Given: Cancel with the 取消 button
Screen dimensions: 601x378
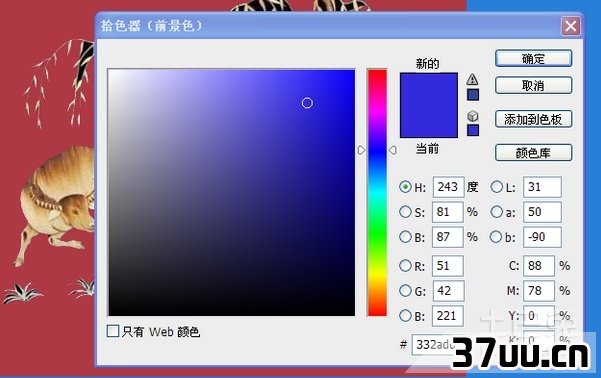Looking at the screenshot, I should point(533,85).
